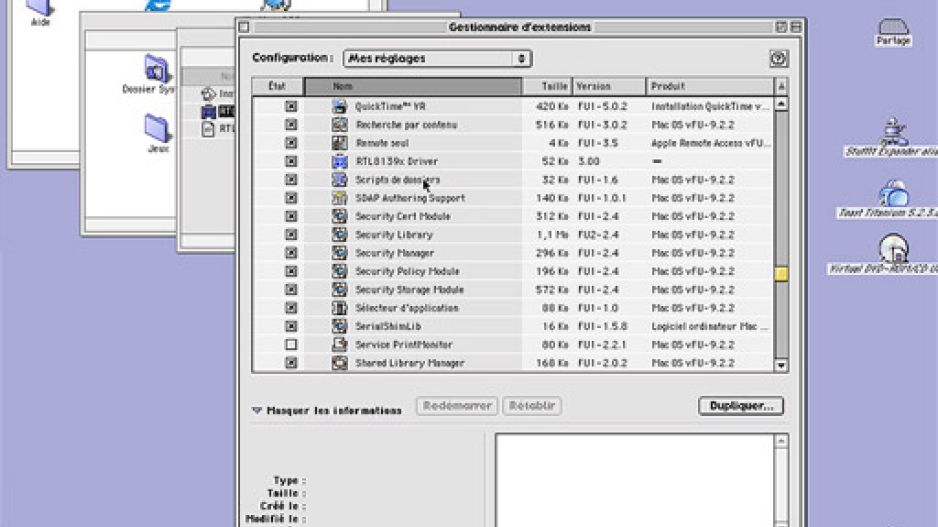Click the extension list scroll down arrow
The width and height of the screenshot is (938, 527).
[x=781, y=365]
